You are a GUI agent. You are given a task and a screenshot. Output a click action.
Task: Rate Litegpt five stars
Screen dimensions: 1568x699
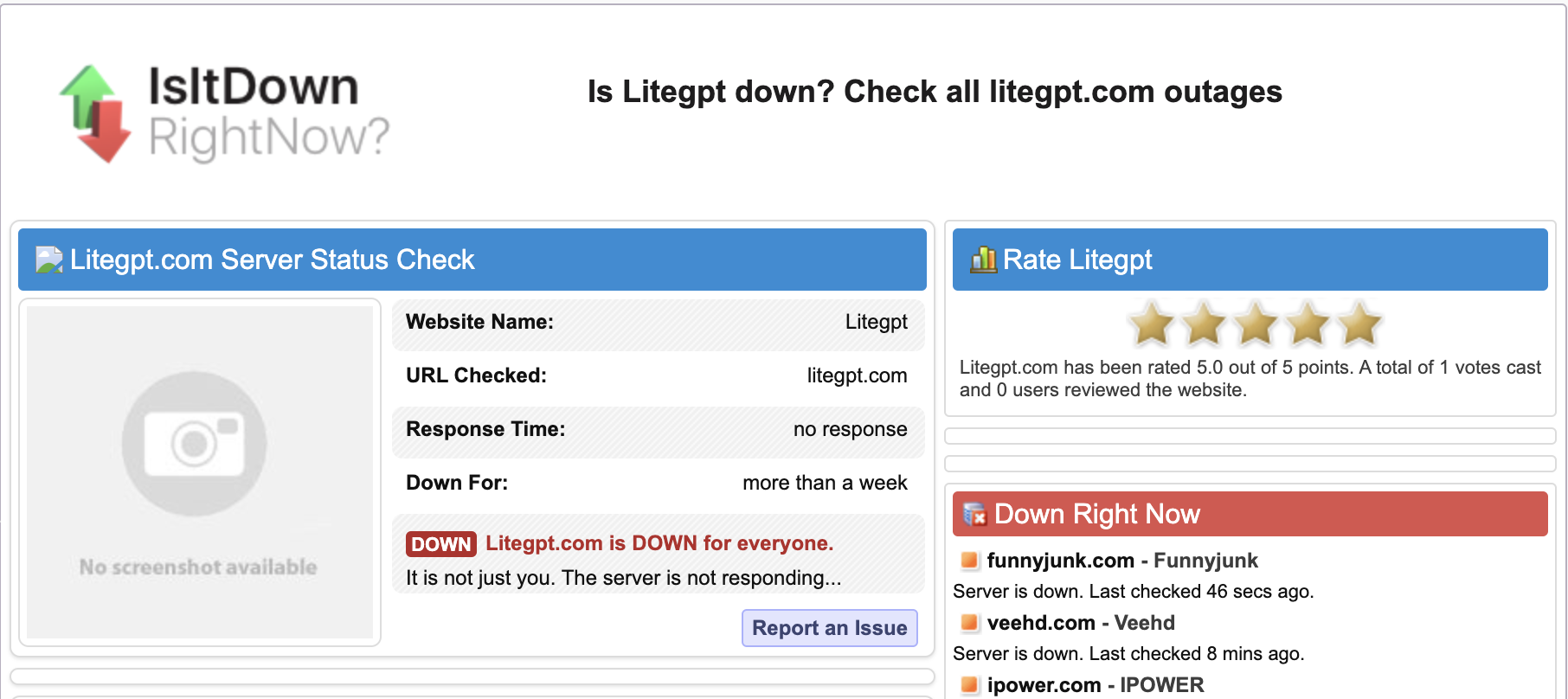(1359, 324)
